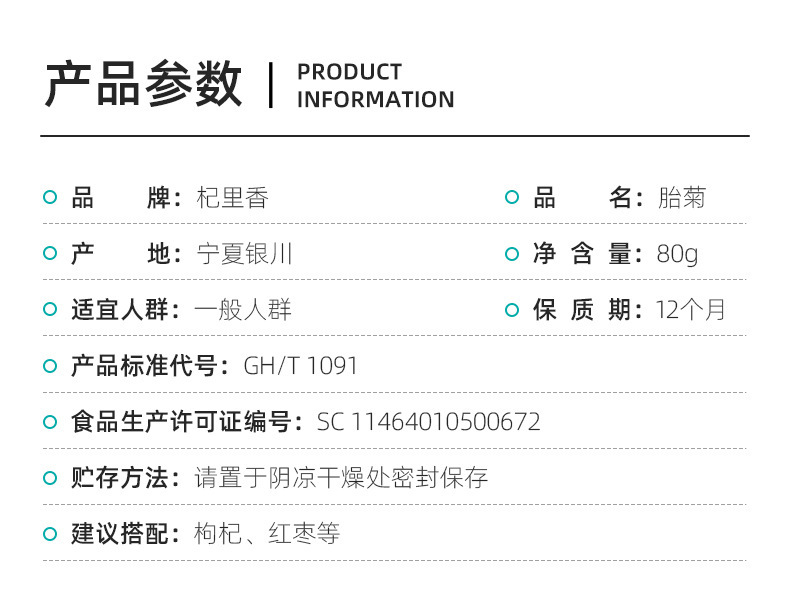Click license number SC 11464010500672
The height and width of the screenshot is (609, 790).
click(x=429, y=422)
